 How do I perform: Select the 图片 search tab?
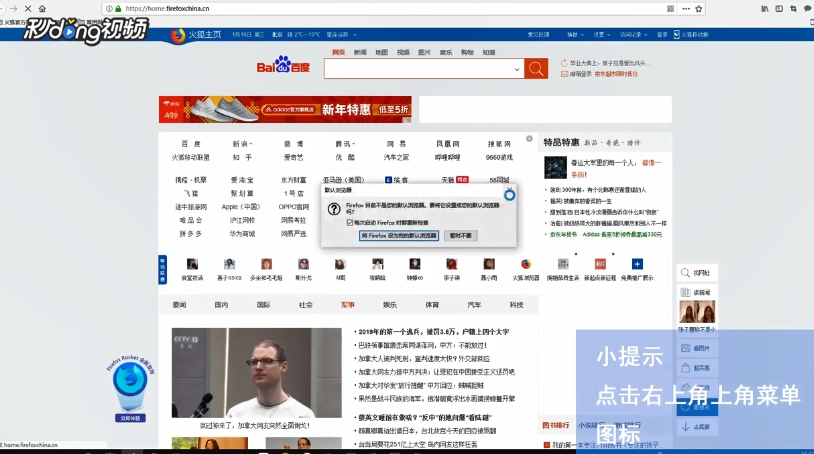coord(424,52)
